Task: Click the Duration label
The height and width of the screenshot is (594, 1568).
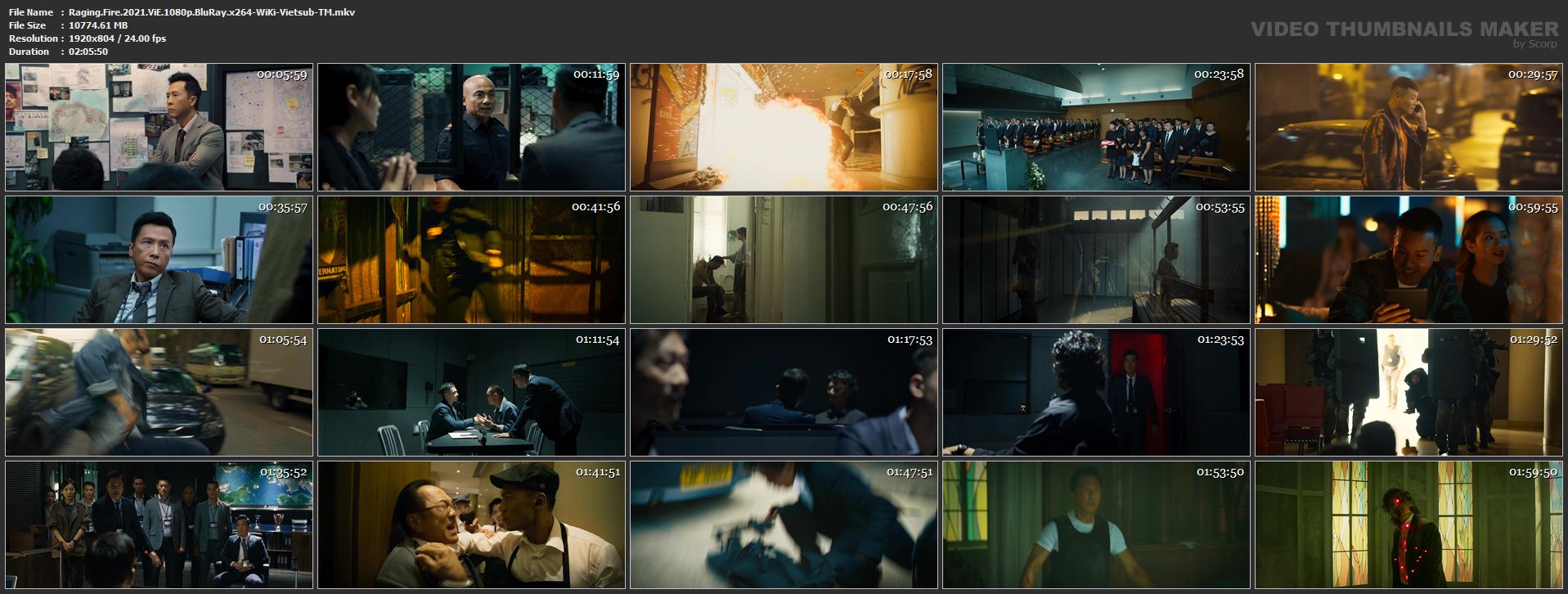Action: click(29, 52)
